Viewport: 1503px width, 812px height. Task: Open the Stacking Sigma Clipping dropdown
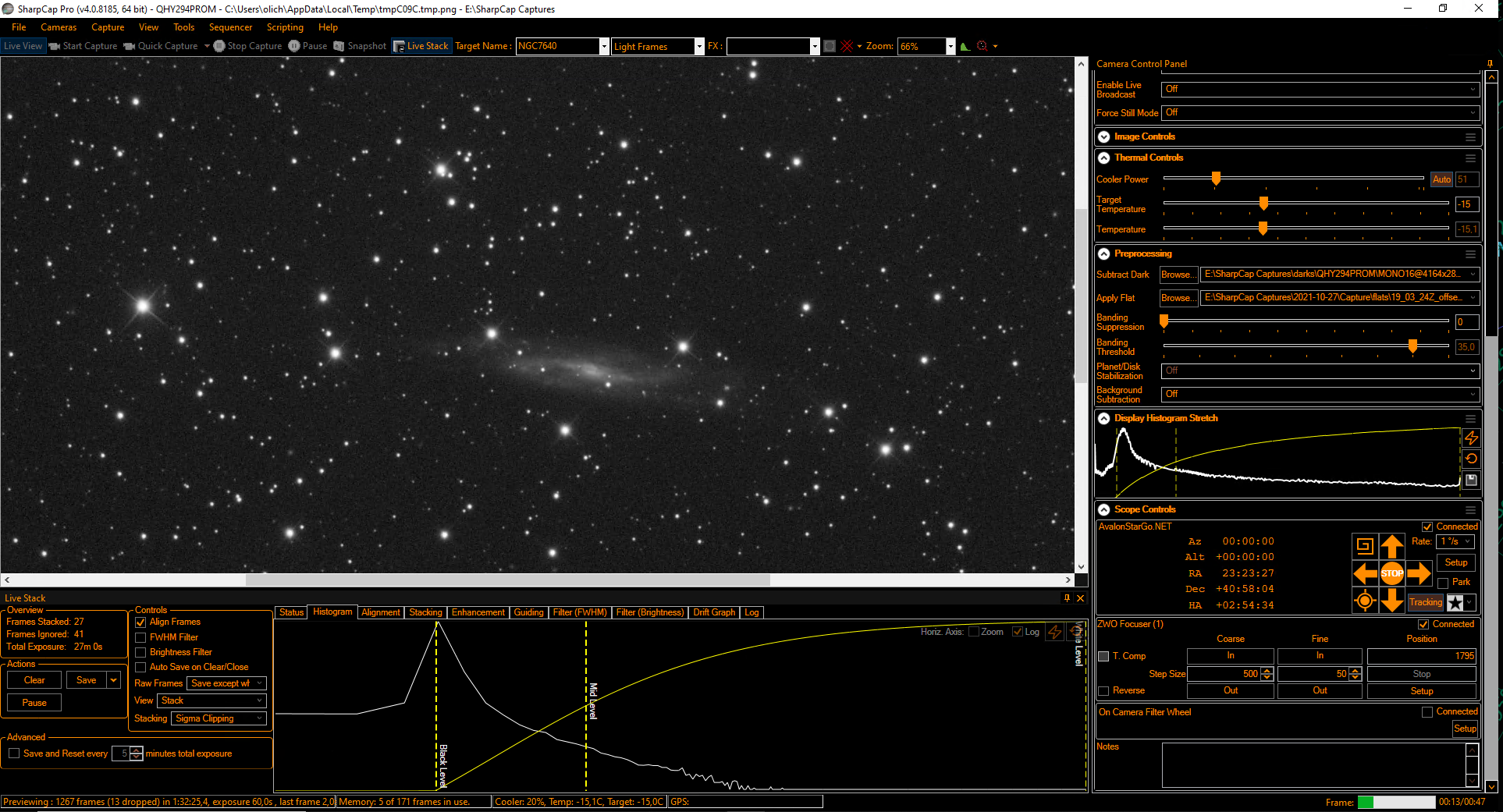pos(219,718)
